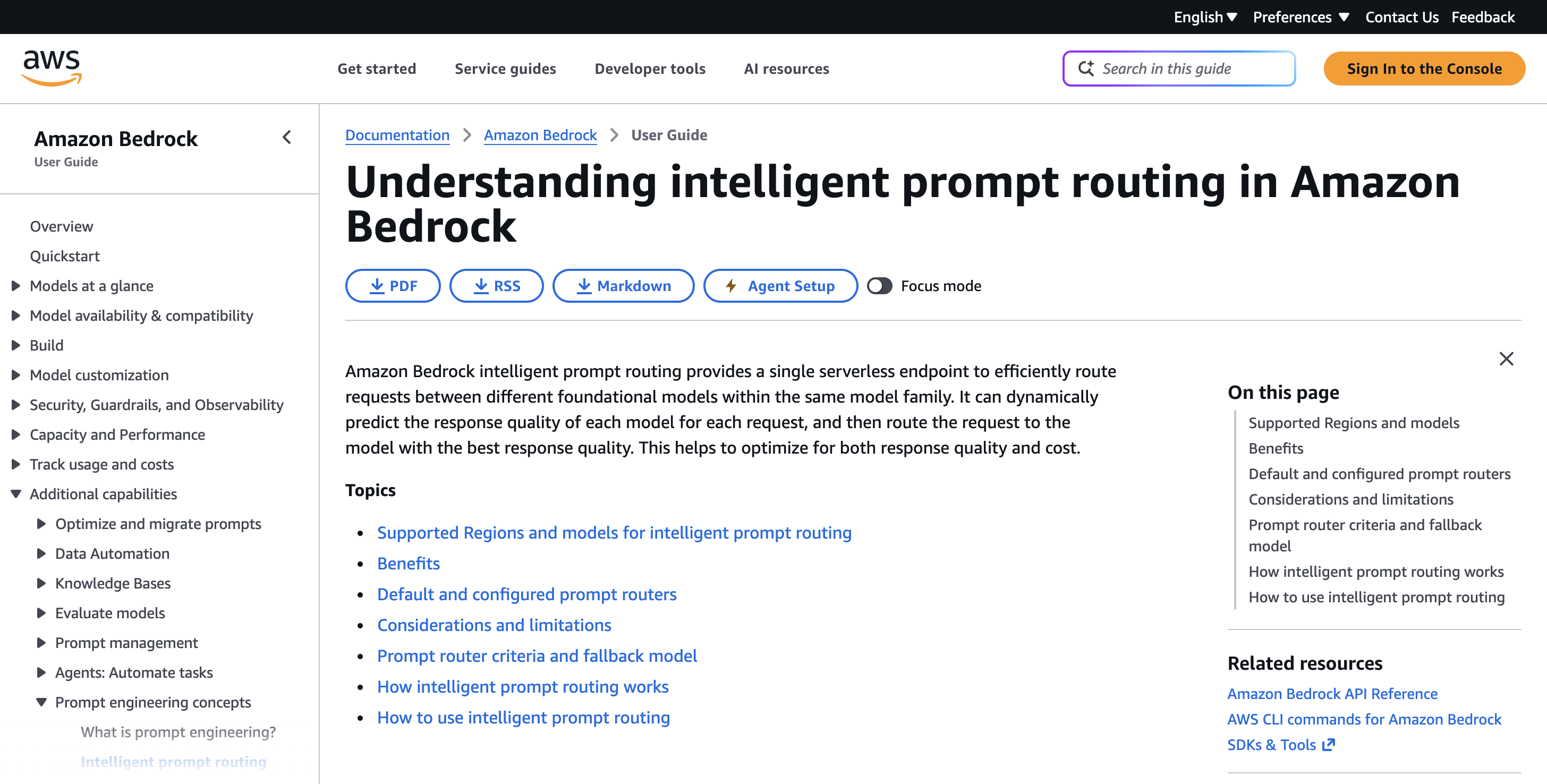Expand Agents: Automate tasks
The image size is (1547, 784).
tap(41, 672)
